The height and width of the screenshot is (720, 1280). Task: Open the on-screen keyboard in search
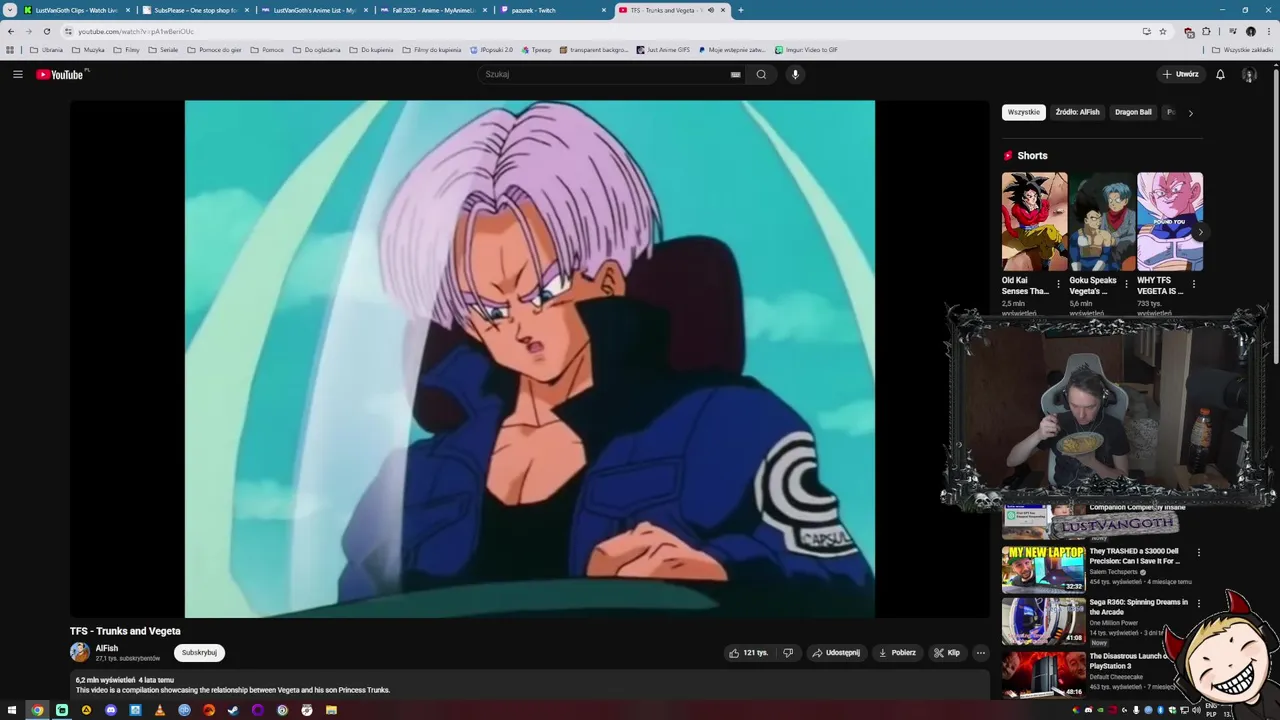click(735, 74)
